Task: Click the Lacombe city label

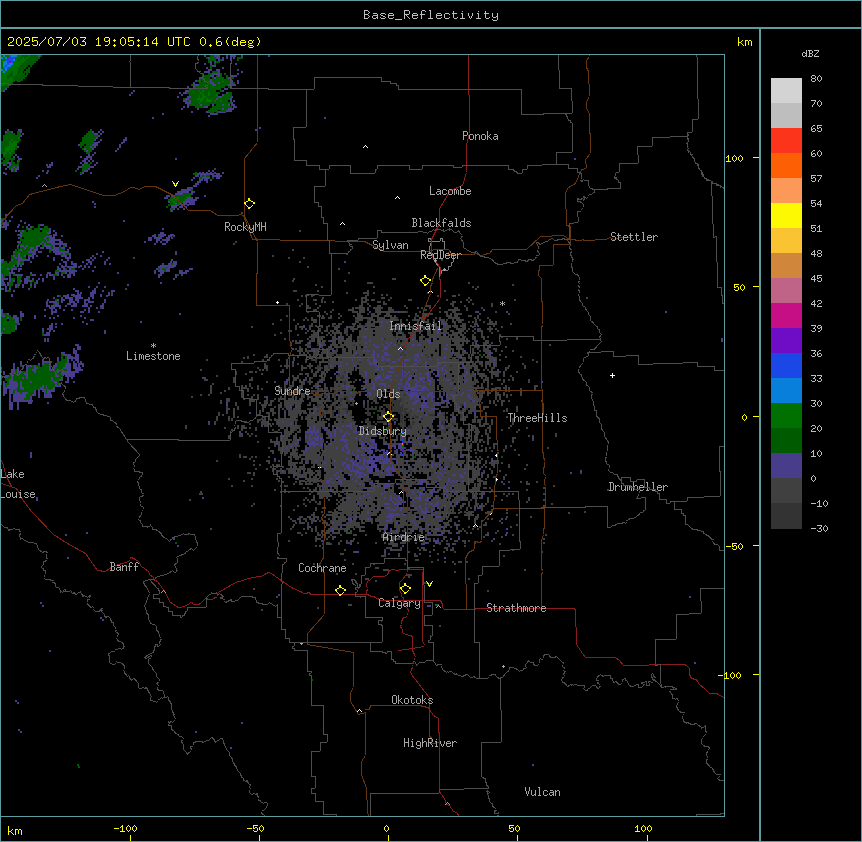Action: [x=450, y=191]
